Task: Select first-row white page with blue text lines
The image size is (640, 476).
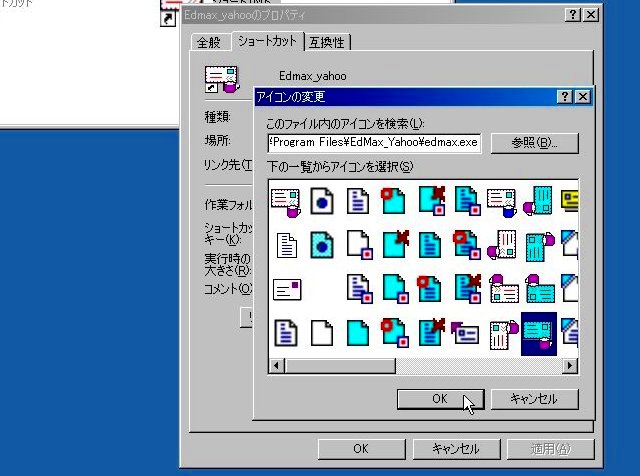Action: click(358, 201)
